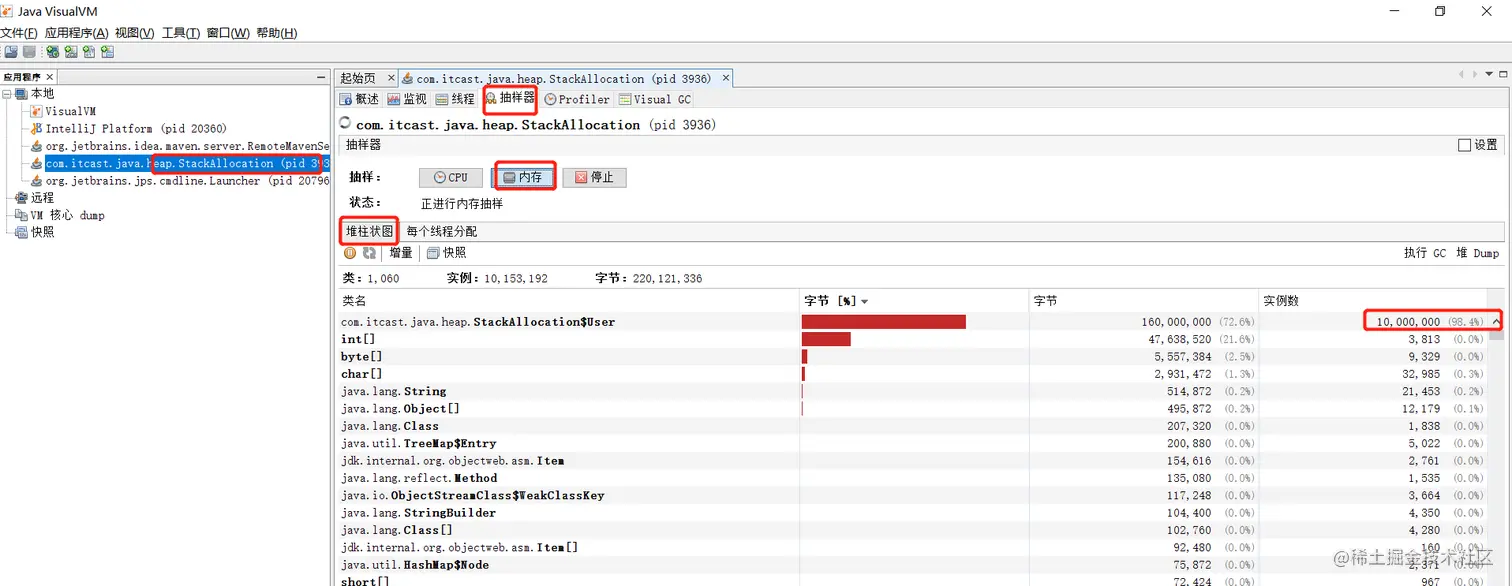Open the 应用程序(A) menu

point(76,33)
